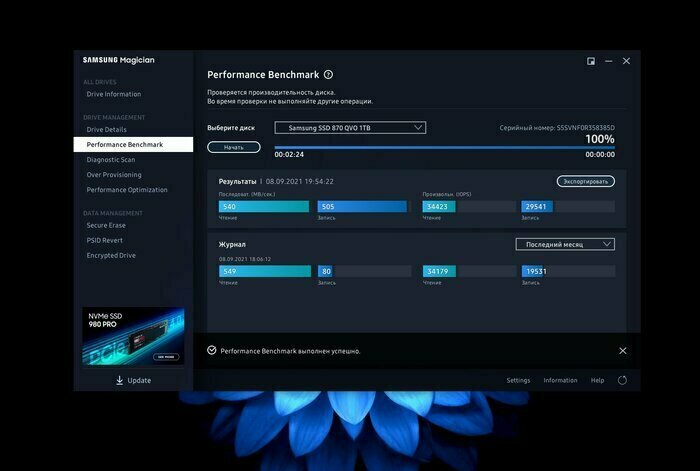Open Performance Optimization section

click(127, 190)
